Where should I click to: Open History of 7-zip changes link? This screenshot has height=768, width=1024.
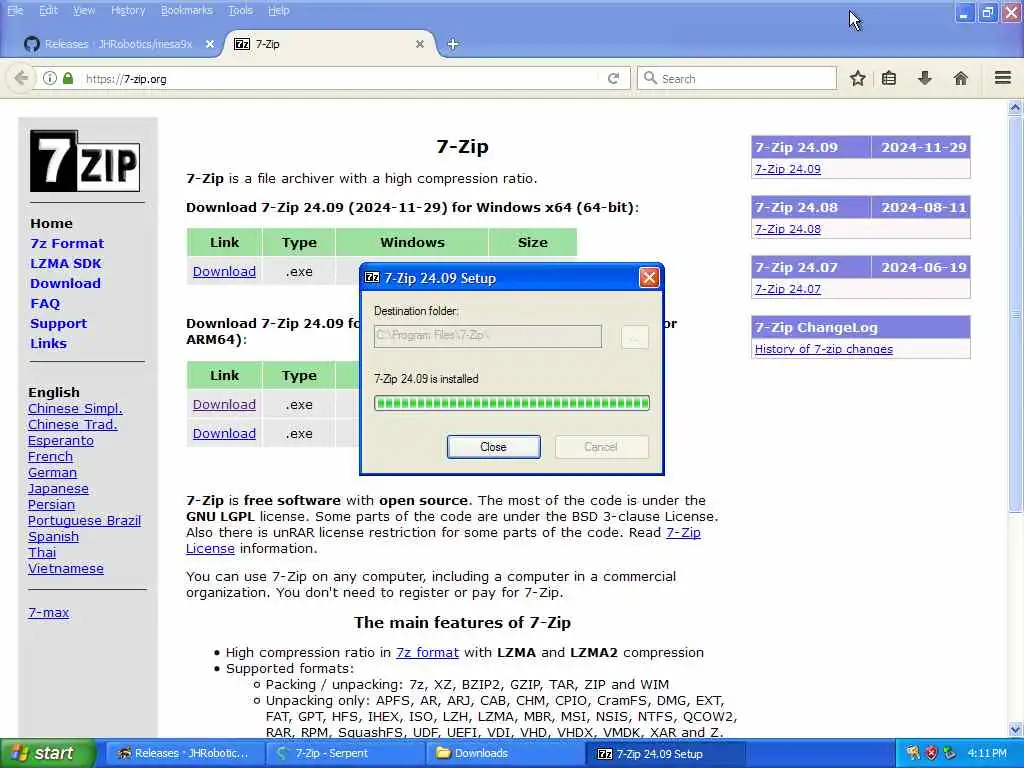[x=824, y=349]
